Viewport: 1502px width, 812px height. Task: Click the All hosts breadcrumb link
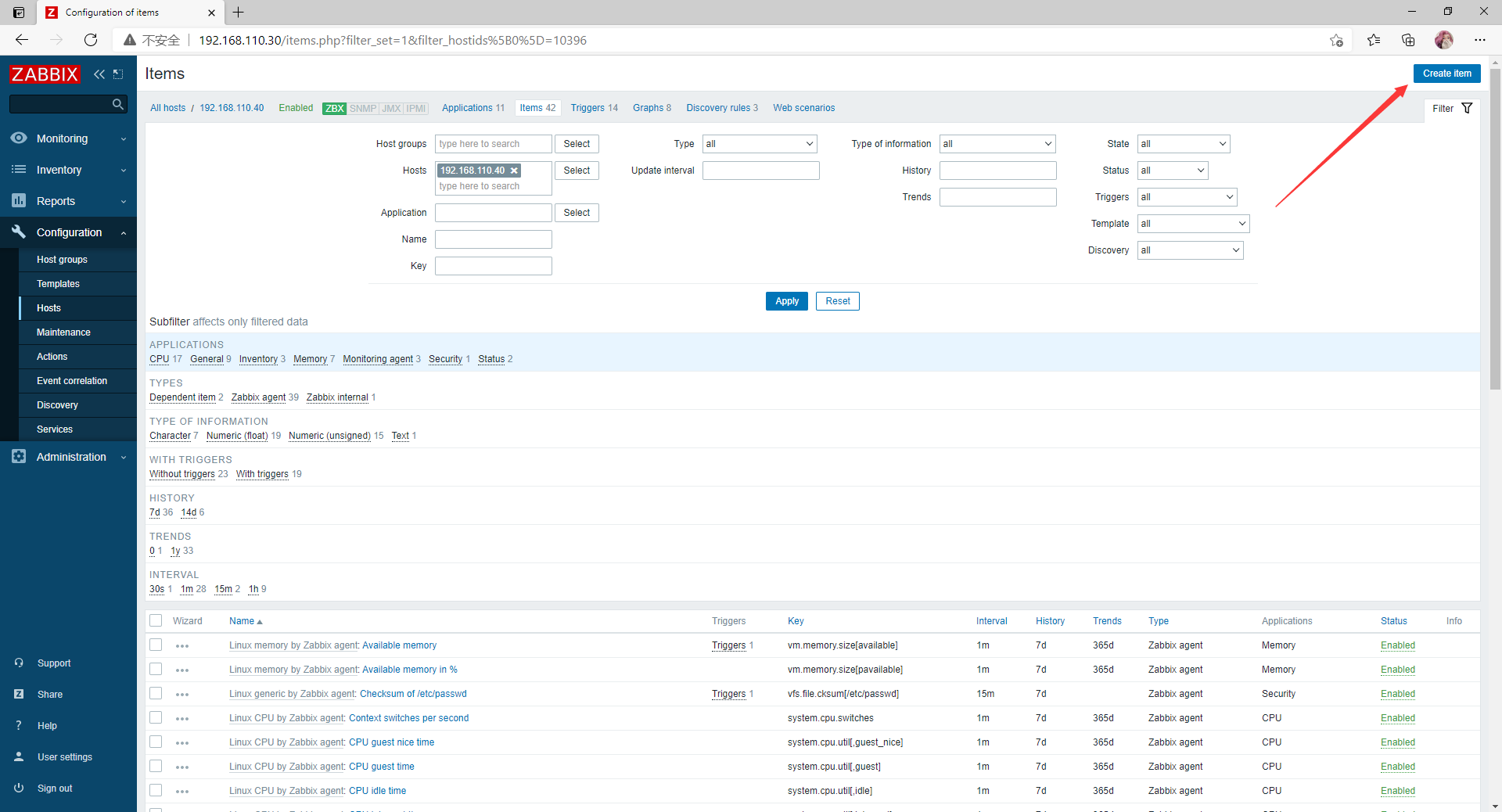[167, 108]
